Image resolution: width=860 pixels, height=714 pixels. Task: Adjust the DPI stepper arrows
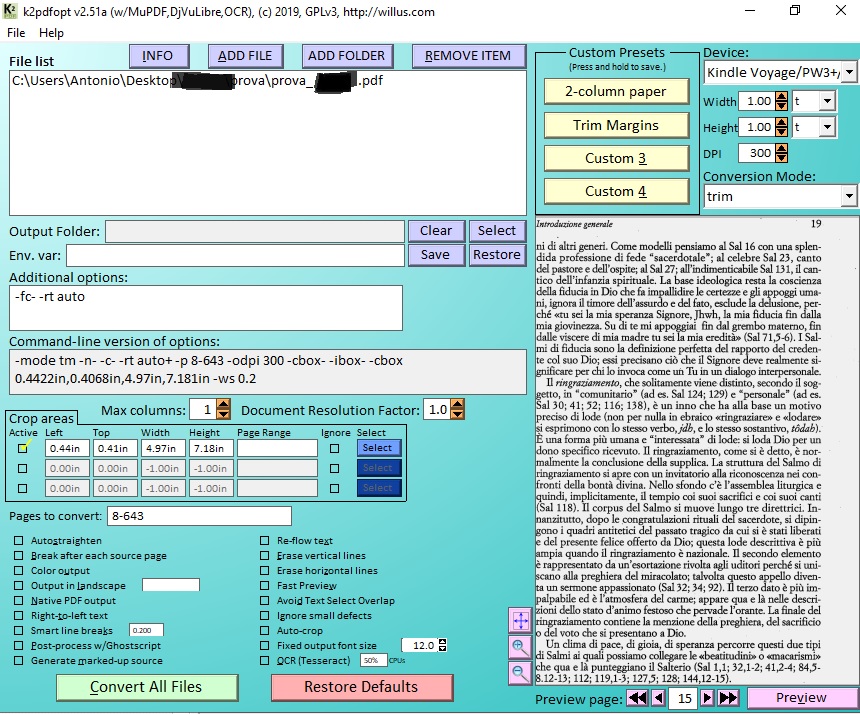[x=782, y=153]
